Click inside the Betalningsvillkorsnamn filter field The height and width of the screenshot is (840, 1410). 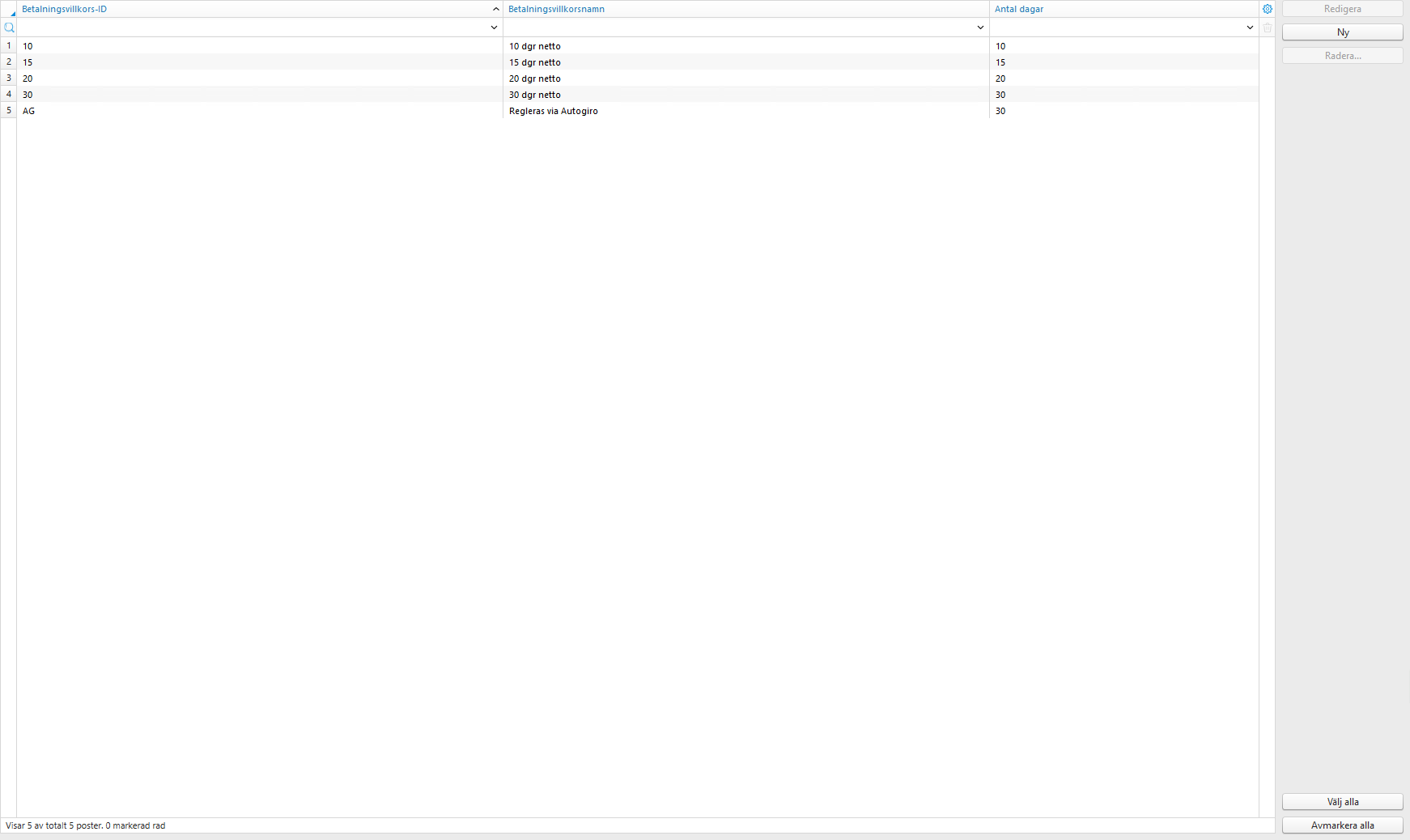click(728, 27)
